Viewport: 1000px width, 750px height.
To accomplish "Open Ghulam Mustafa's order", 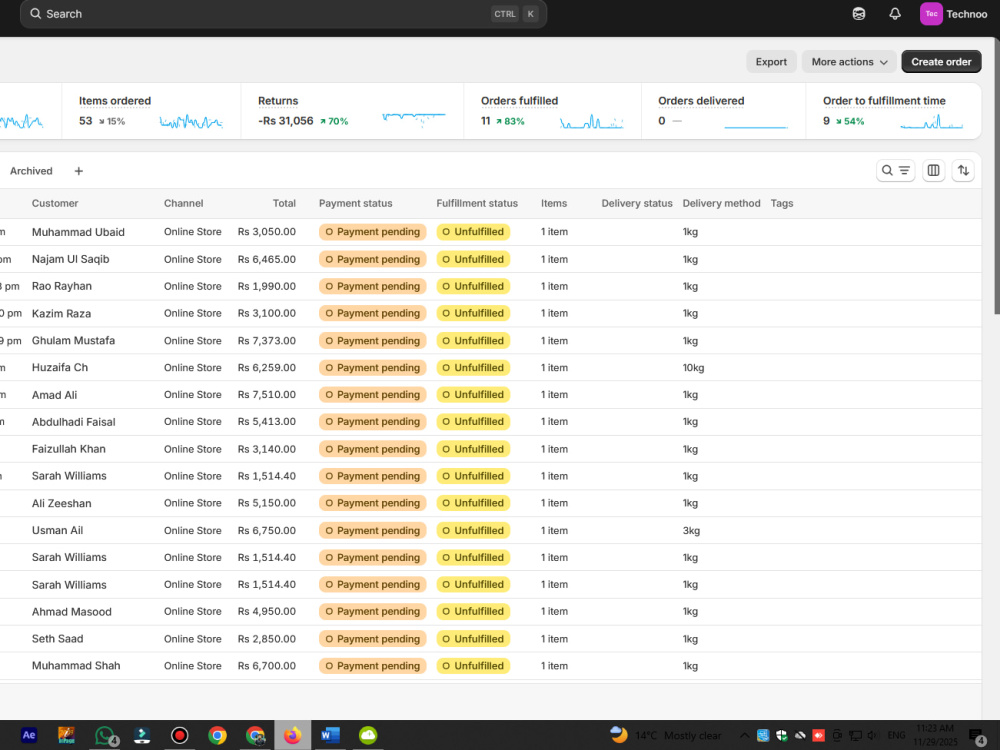I will click(x=490, y=341).
